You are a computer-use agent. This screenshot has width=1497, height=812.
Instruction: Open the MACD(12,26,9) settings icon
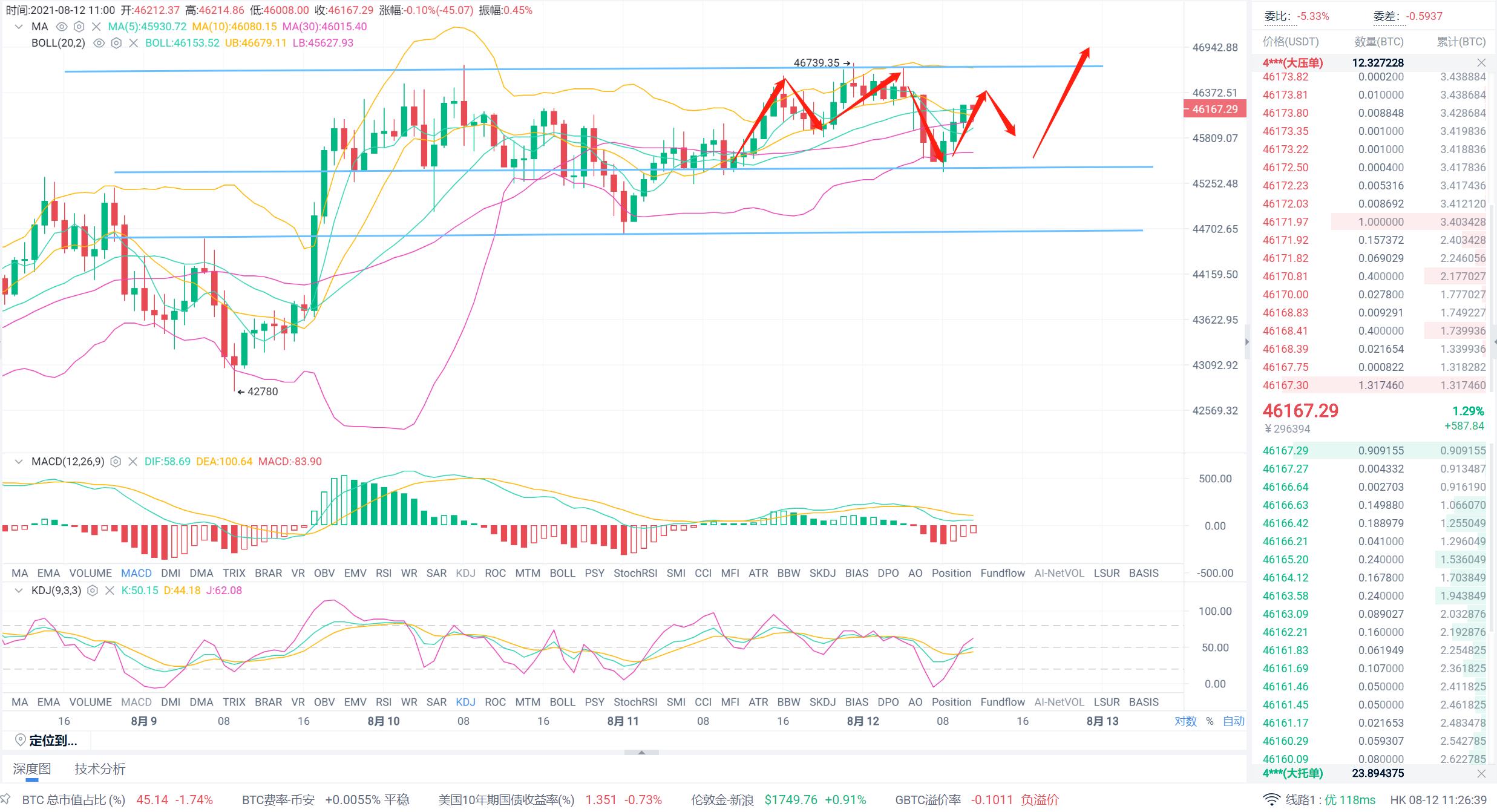(116, 462)
